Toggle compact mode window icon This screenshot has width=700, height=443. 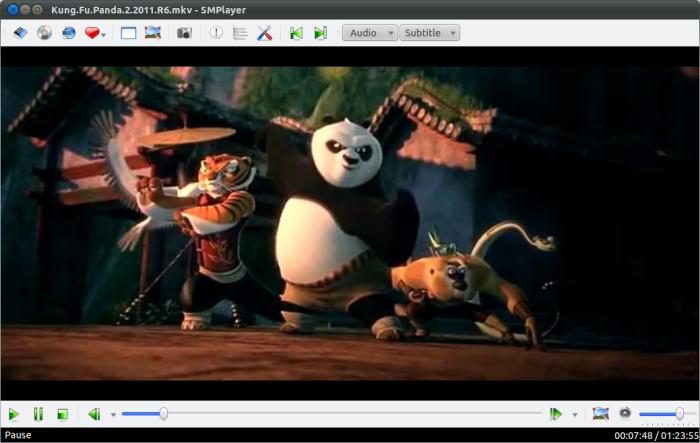pos(129,33)
